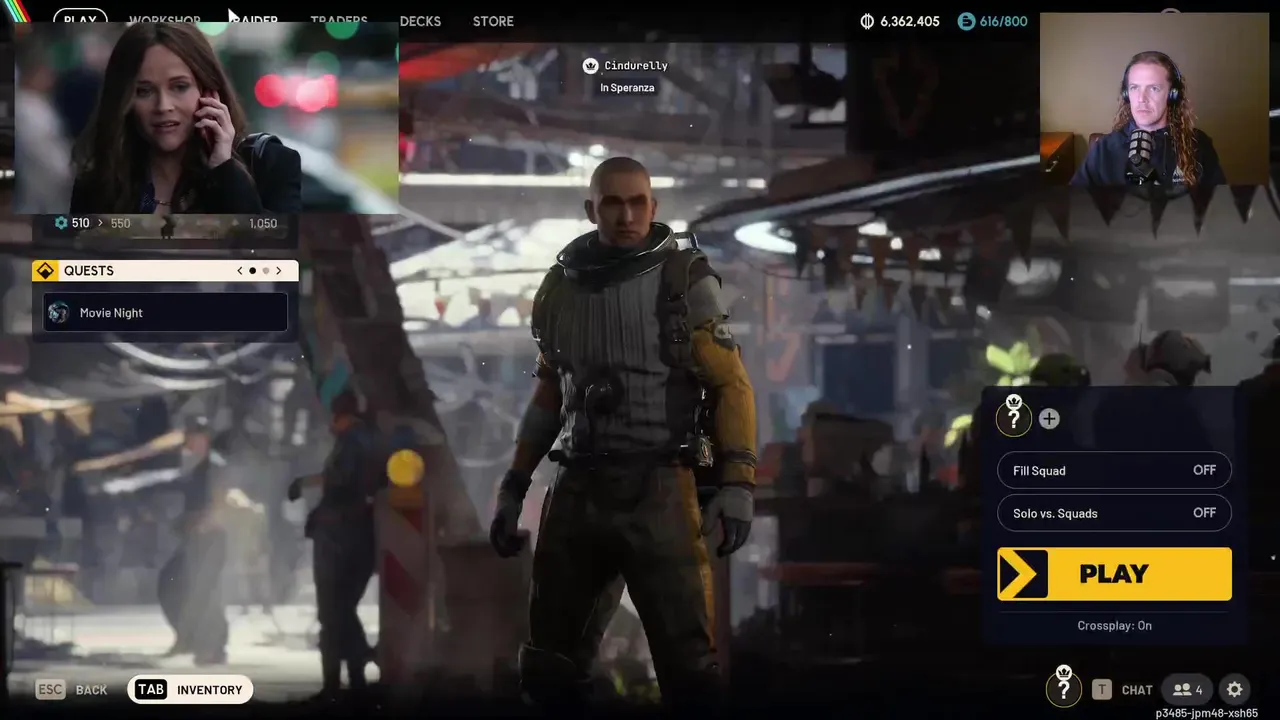Image resolution: width=1280 pixels, height=720 pixels.
Task: Click ESC Back button
Action: [71, 690]
